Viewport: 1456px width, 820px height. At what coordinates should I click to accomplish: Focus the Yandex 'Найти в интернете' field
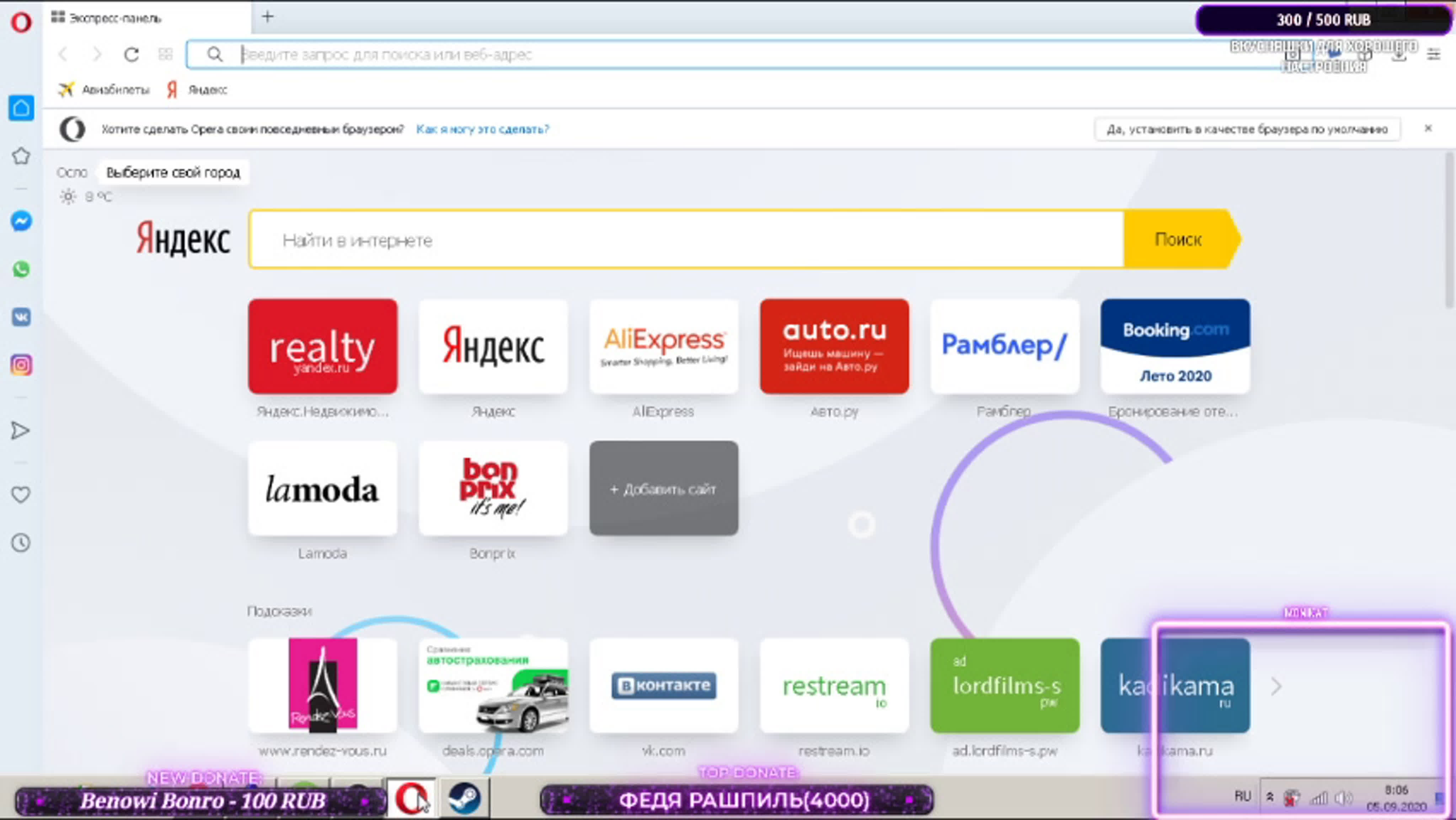[686, 239]
